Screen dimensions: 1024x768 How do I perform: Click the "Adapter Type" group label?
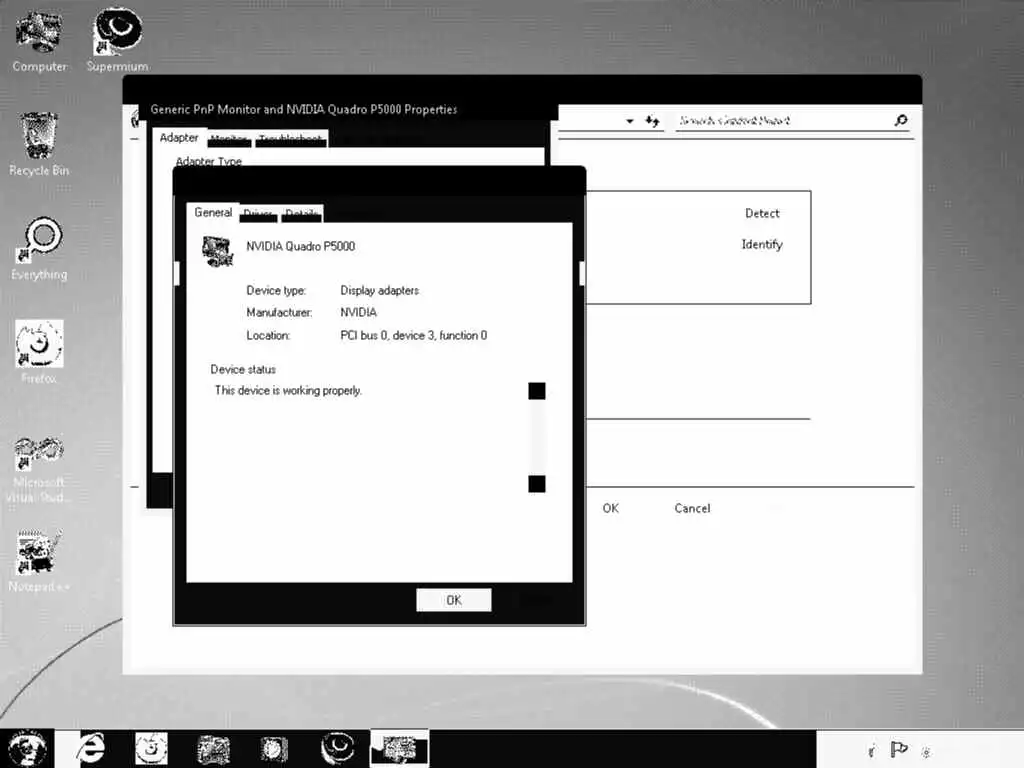click(x=209, y=161)
